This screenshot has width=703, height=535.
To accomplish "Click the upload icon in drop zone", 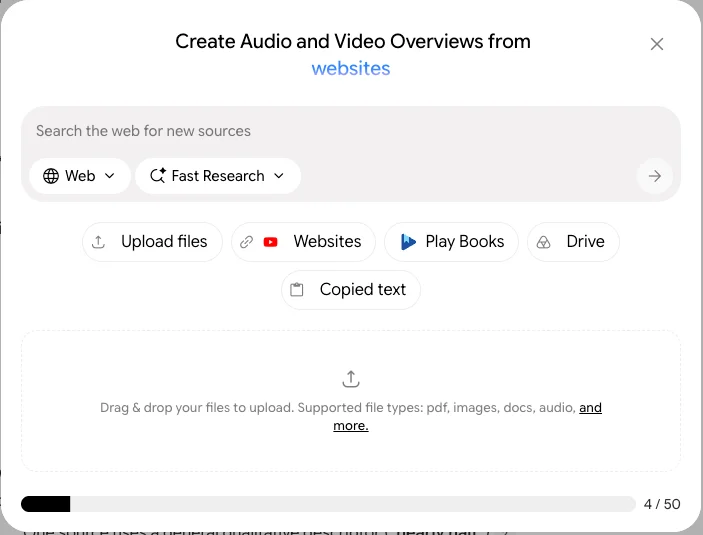I will click(351, 379).
